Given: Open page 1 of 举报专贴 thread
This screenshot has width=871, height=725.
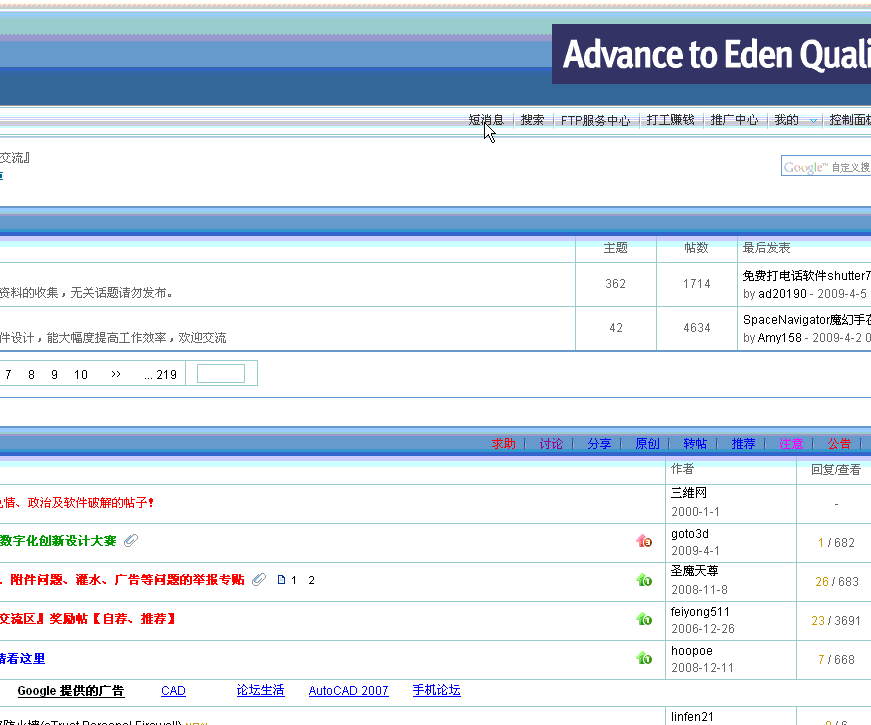Looking at the screenshot, I should pyautogui.click(x=294, y=580).
